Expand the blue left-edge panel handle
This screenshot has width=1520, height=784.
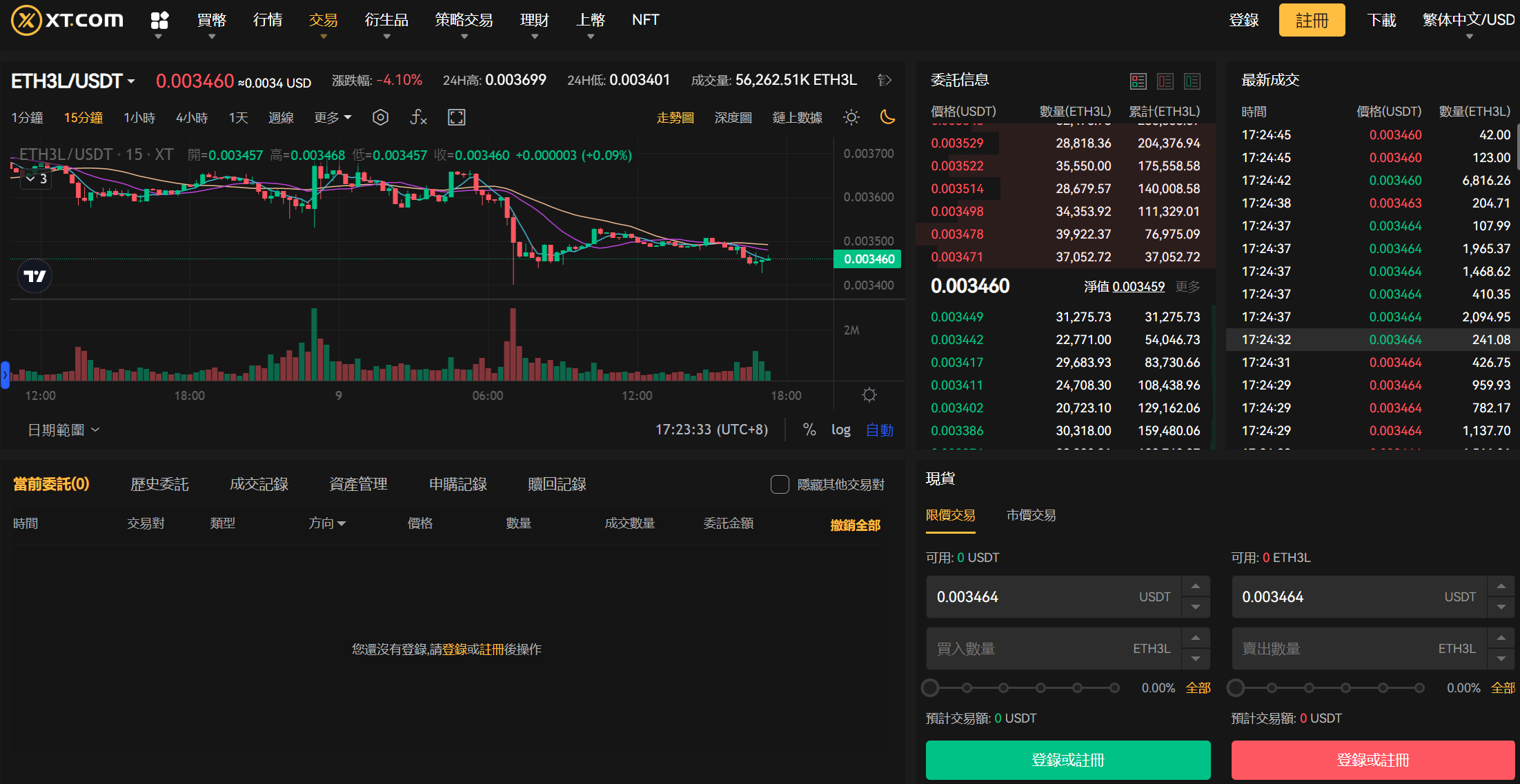point(5,375)
